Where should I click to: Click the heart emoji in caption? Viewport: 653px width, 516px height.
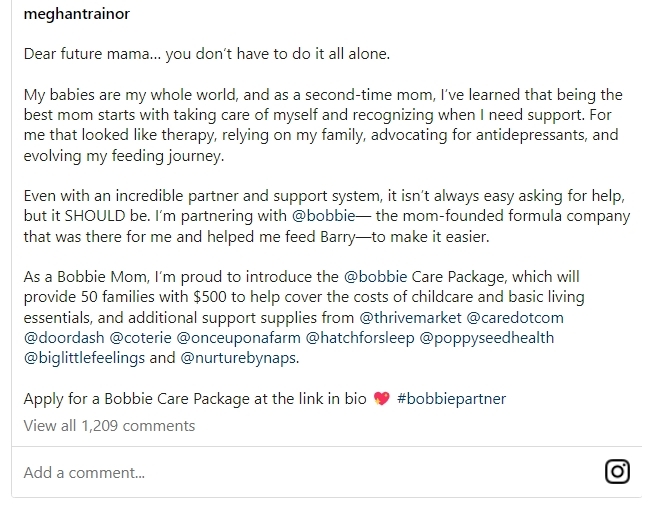click(x=381, y=398)
